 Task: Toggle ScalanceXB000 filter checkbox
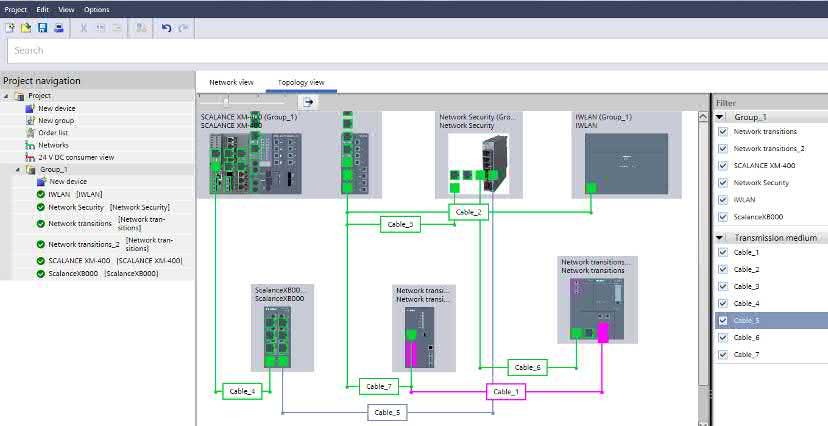723,217
